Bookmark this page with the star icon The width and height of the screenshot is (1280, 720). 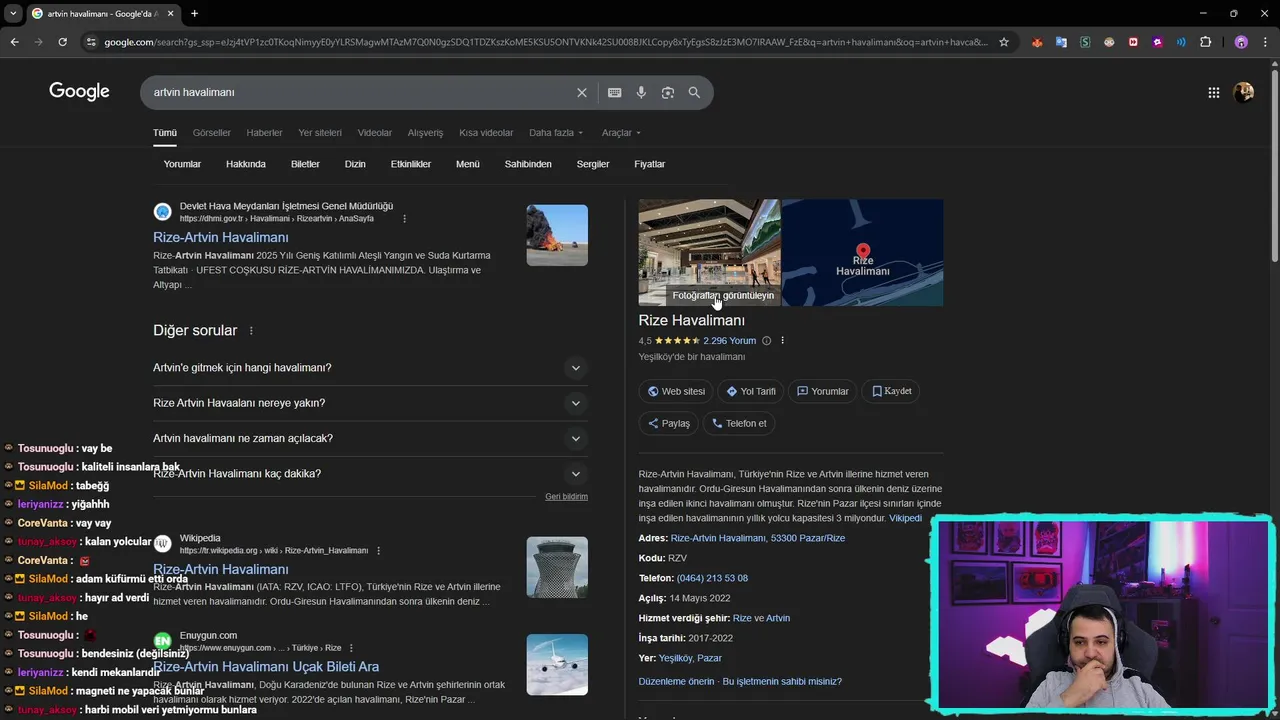1004,42
